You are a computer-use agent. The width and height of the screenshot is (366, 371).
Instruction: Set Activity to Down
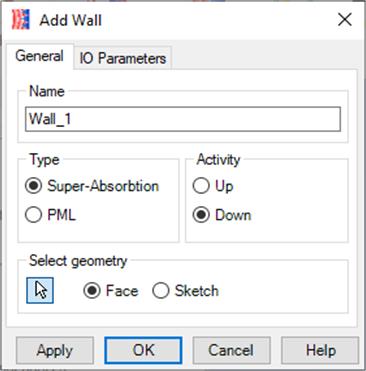coord(222,215)
